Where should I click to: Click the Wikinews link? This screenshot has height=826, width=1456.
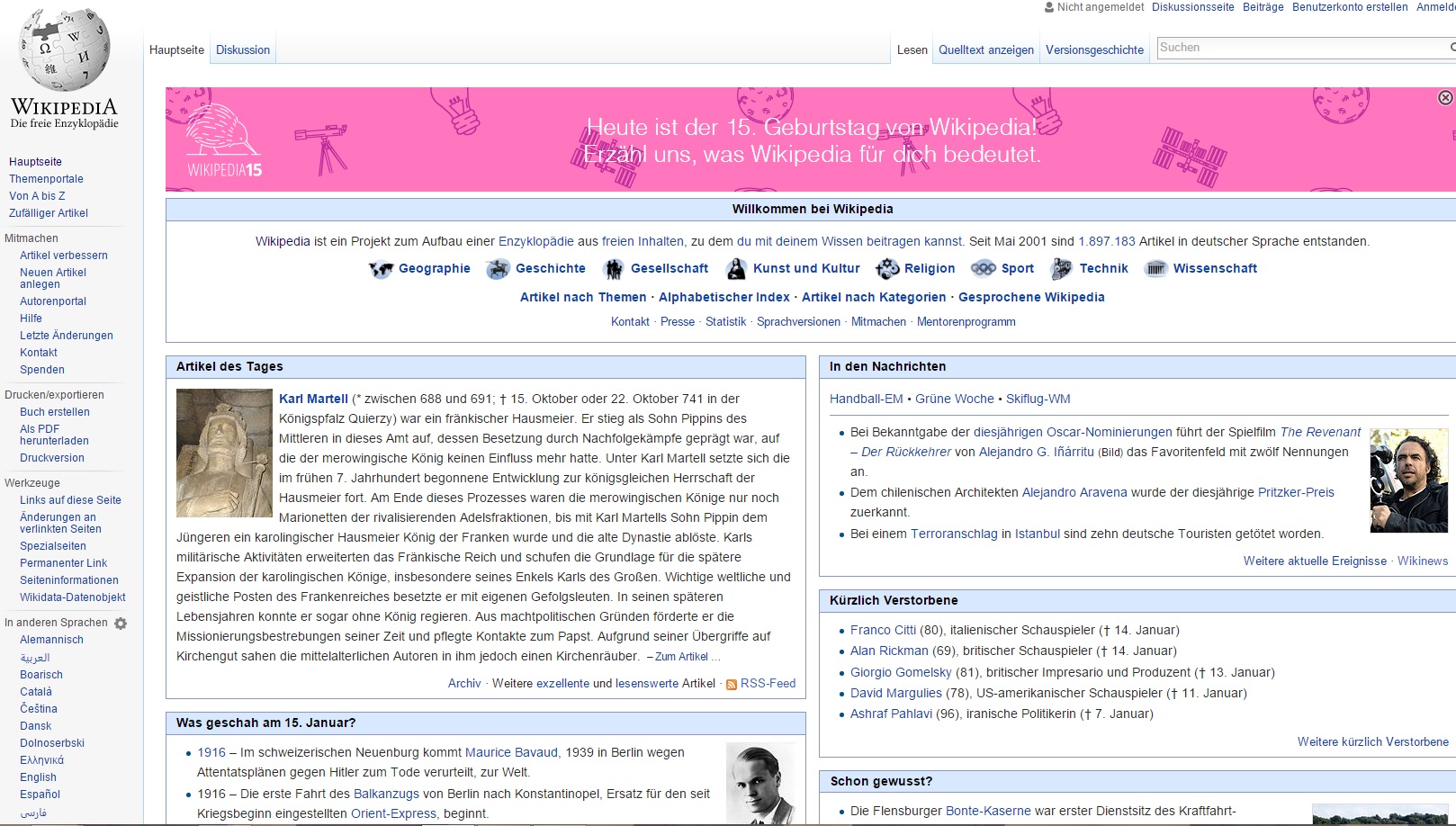(1423, 561)
